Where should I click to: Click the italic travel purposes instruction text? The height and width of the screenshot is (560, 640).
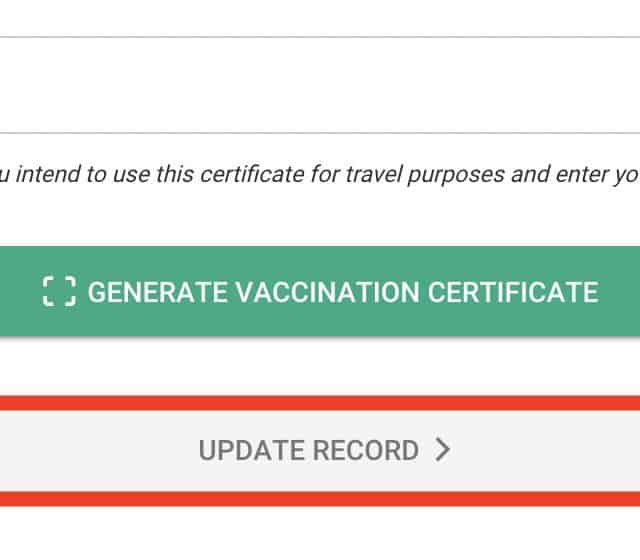tap(320, 175)
